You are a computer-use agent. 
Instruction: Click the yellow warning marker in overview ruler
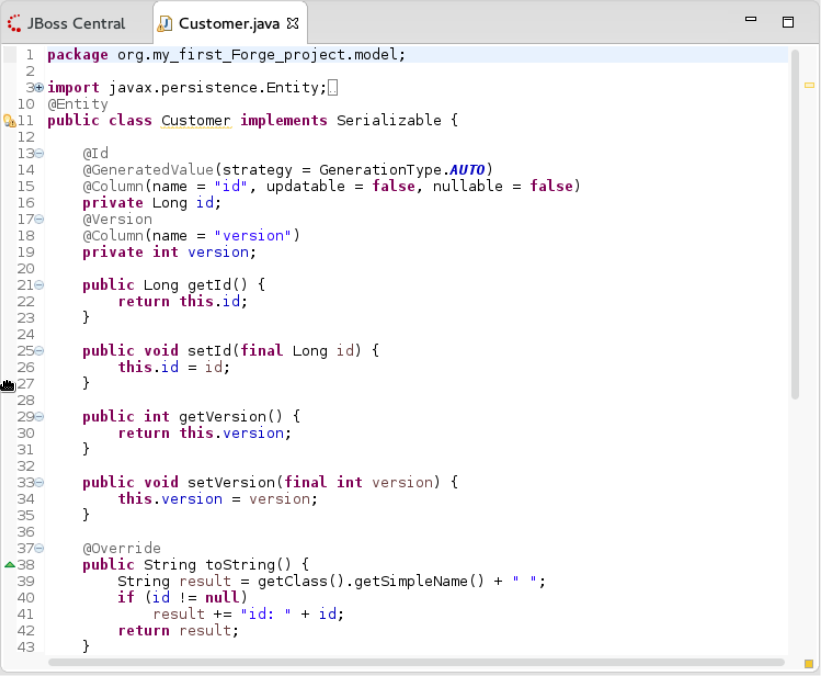809,85
